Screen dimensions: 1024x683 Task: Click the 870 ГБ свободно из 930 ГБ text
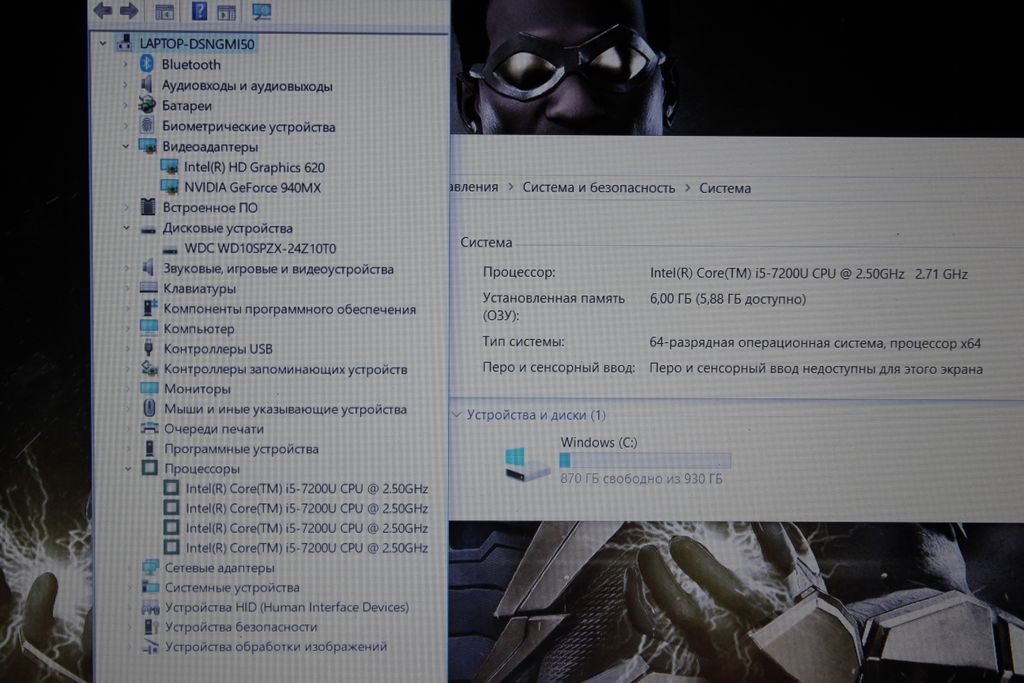point(641,479)
